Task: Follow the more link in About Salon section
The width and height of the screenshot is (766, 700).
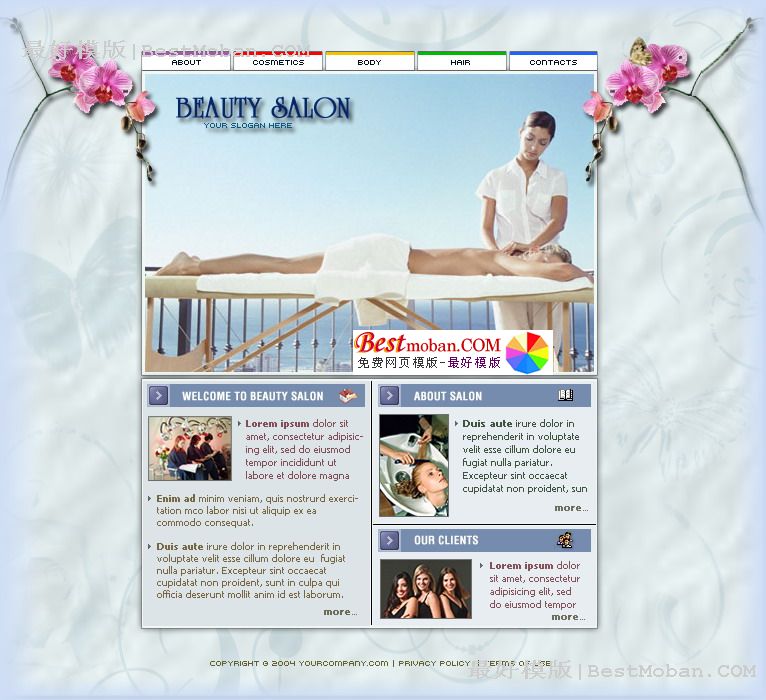Action: 571,508
